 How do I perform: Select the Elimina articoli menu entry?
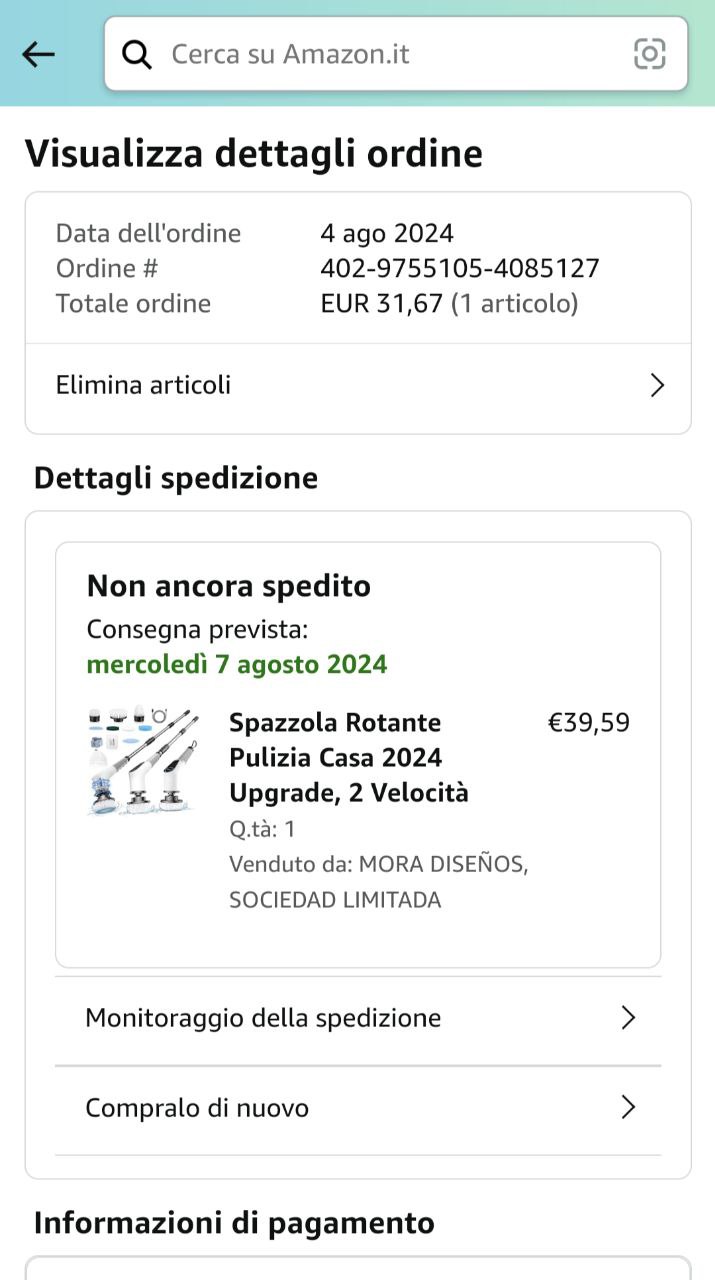tap(143, 385)
